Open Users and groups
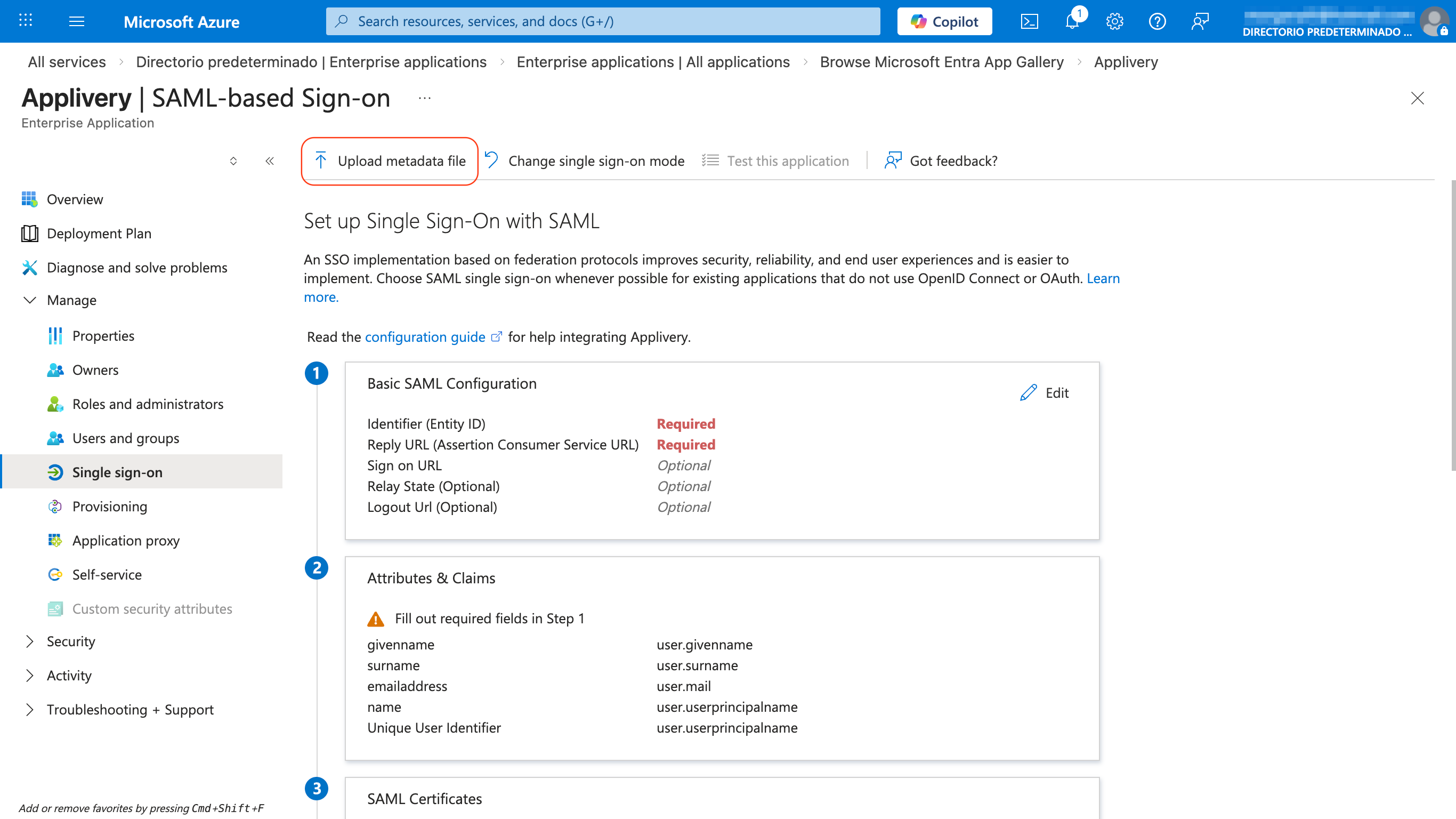Viewport: 1456px width, 819px height. (x=125, y=438)
